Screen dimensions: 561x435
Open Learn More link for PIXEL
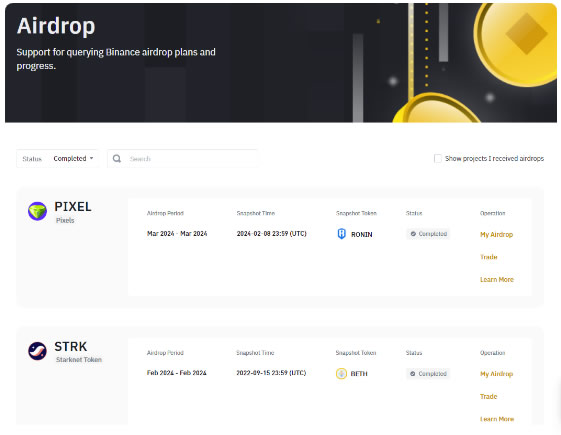point(497,279)
